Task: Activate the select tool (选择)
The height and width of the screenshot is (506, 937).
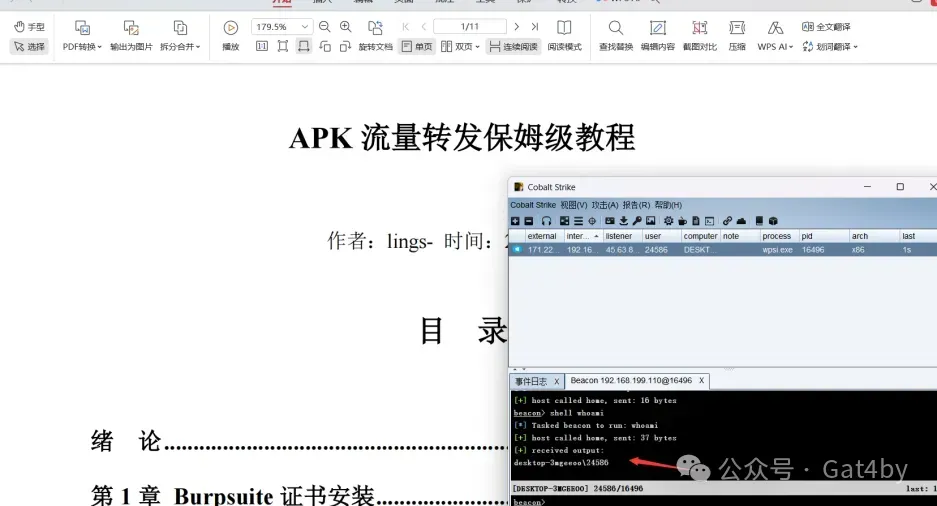Action: tap(29, 47)
